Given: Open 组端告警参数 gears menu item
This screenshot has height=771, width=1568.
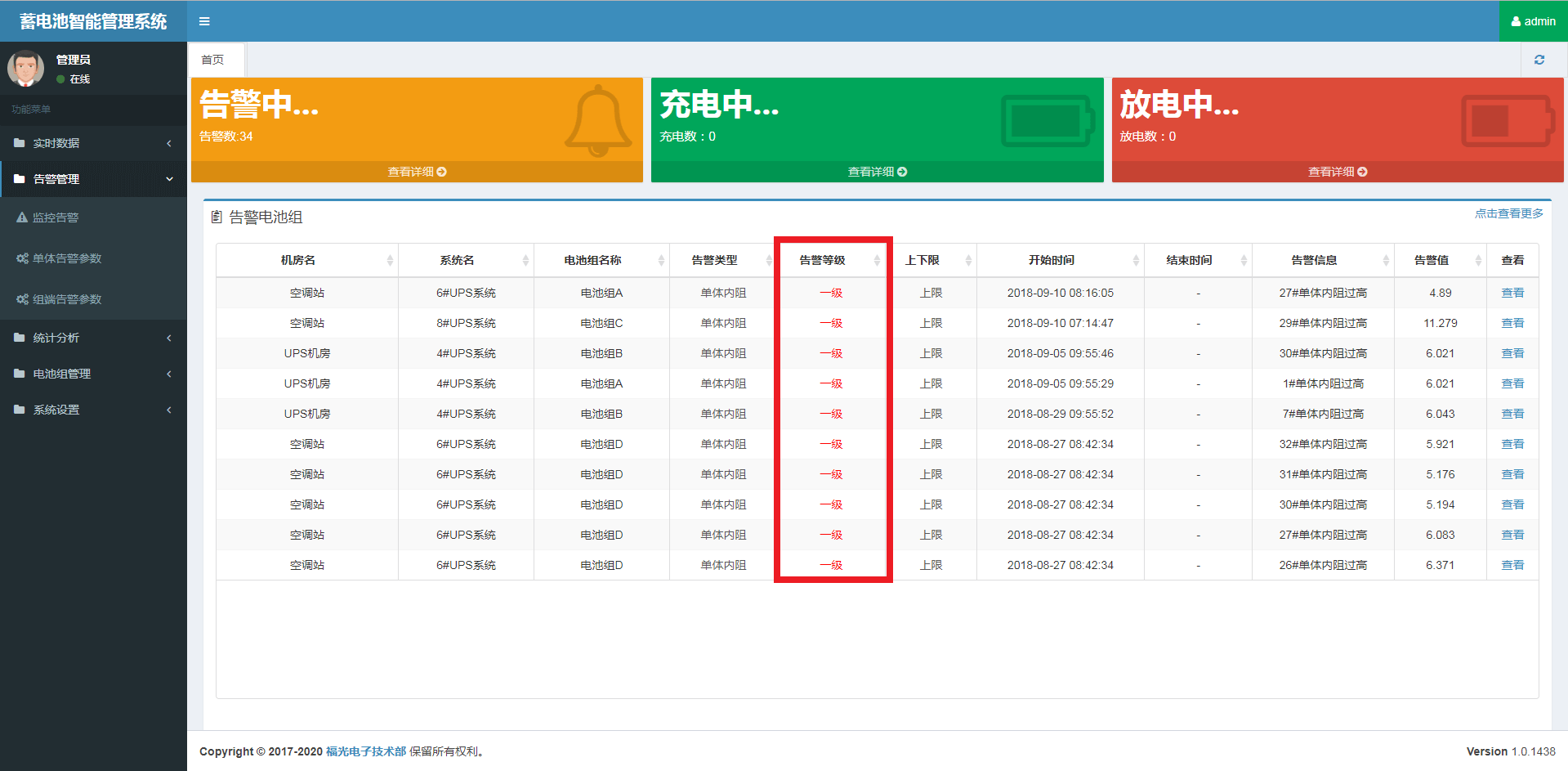Looking at the screenshot, I should click(67, 299).
